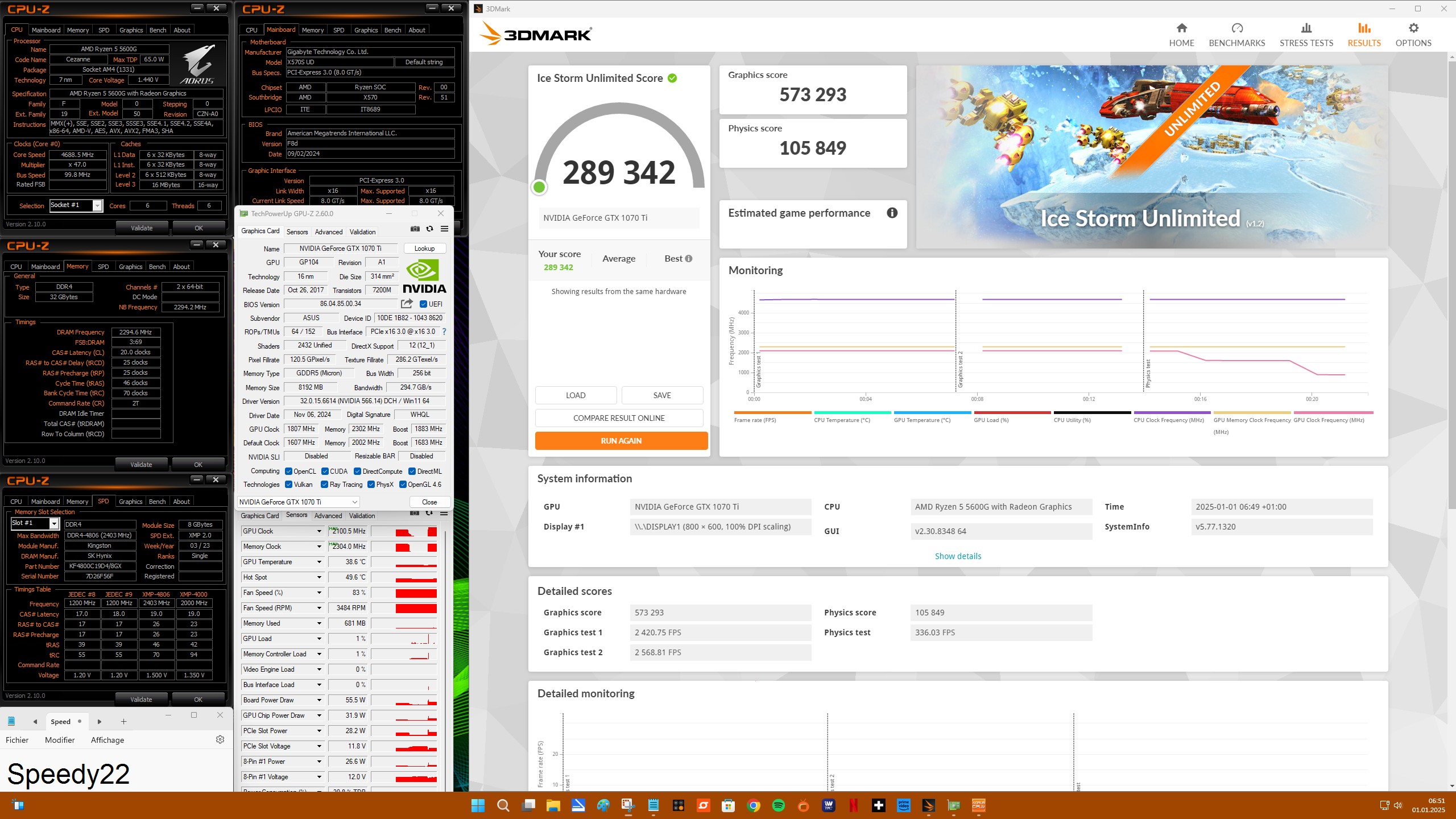Click the orange RUN AGAIN button
This screenshot has height=819, width=1456.
click(x=621, y=441)
